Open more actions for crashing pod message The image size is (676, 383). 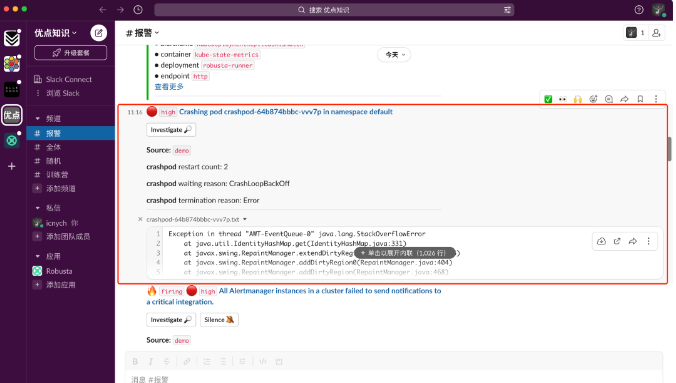[656, 99]
